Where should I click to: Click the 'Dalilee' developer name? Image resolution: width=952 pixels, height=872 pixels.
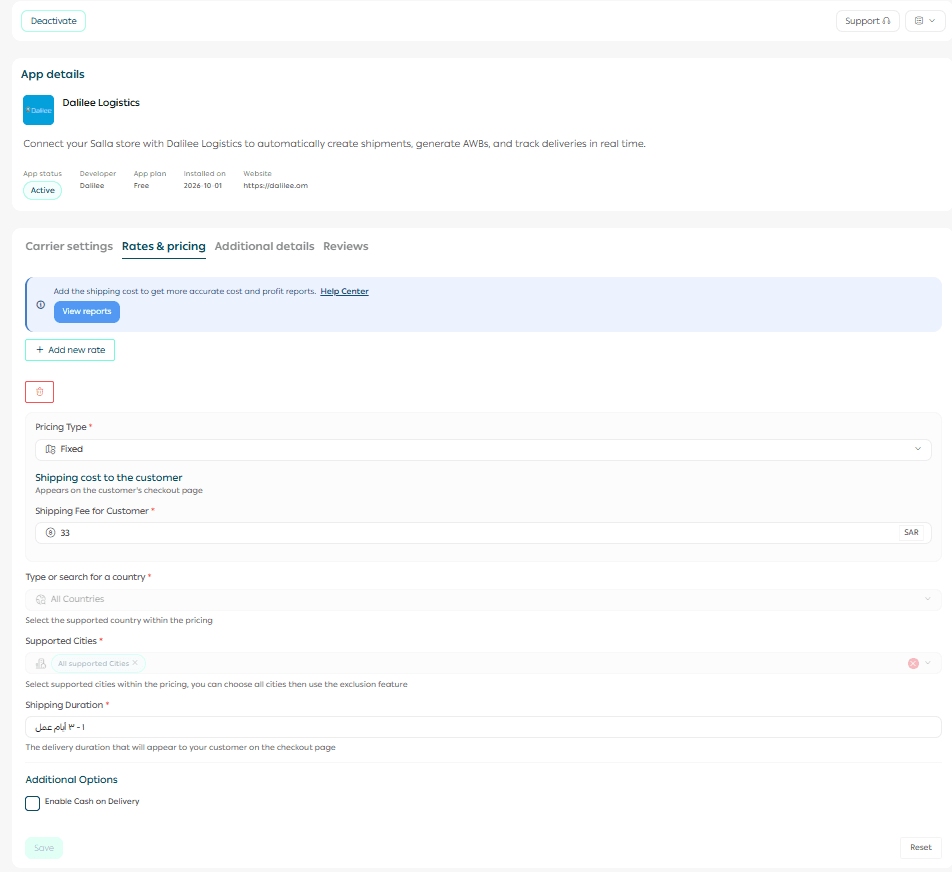point(92,186)
